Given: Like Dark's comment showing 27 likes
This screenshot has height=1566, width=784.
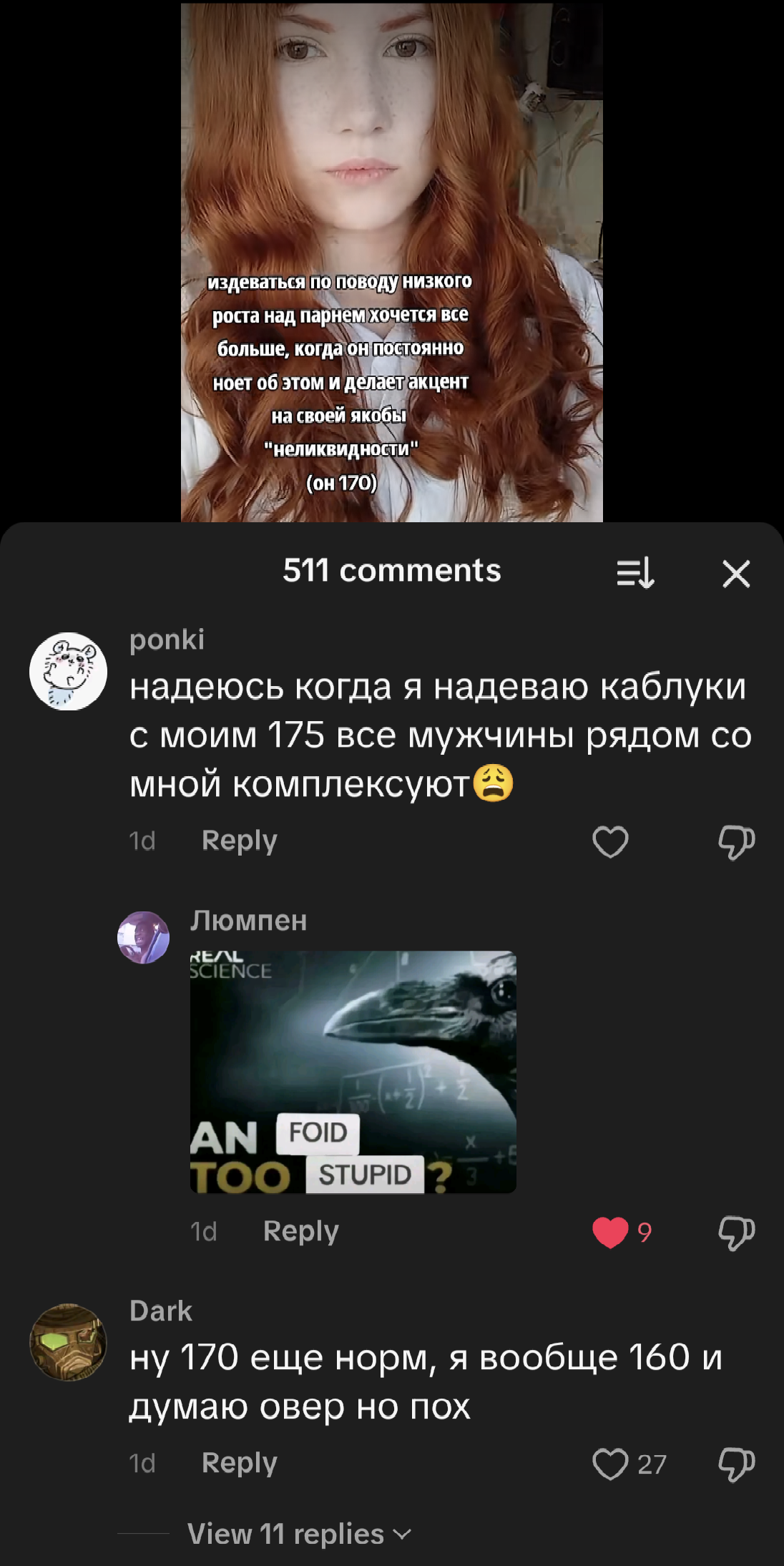Looking at the screenshot, I should 610,1464.
